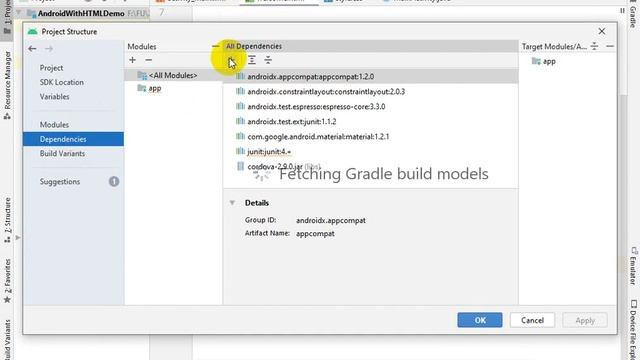Select app in Target Modules panel
This screenshot has width=640, height=360.
(549, 61)
